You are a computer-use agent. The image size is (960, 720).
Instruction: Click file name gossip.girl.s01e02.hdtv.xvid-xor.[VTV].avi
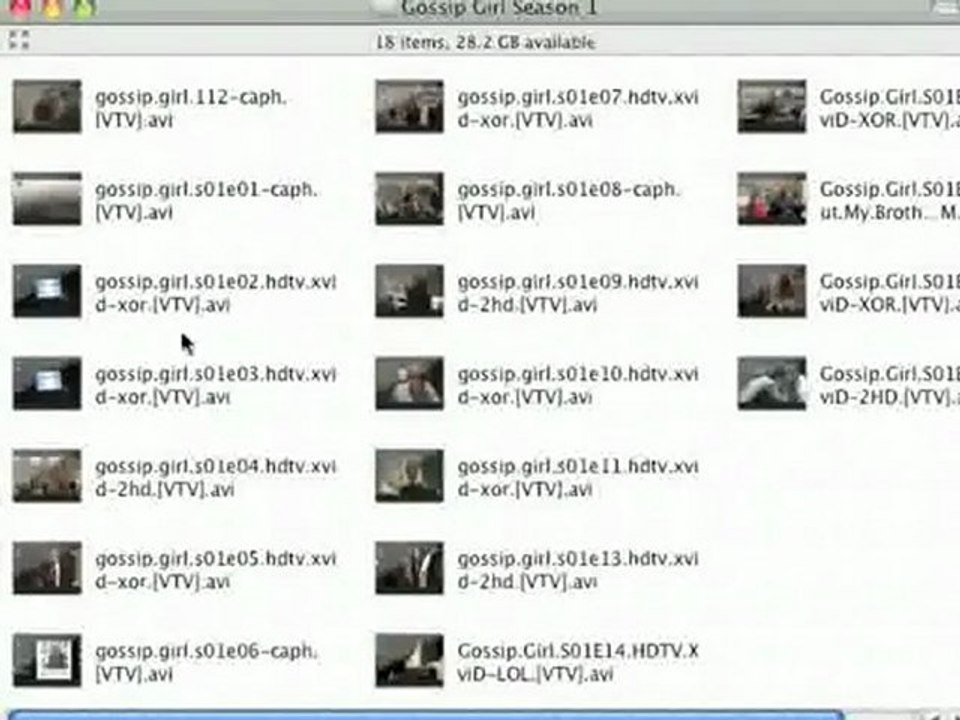pyautogui.click(x=216, y=293)
